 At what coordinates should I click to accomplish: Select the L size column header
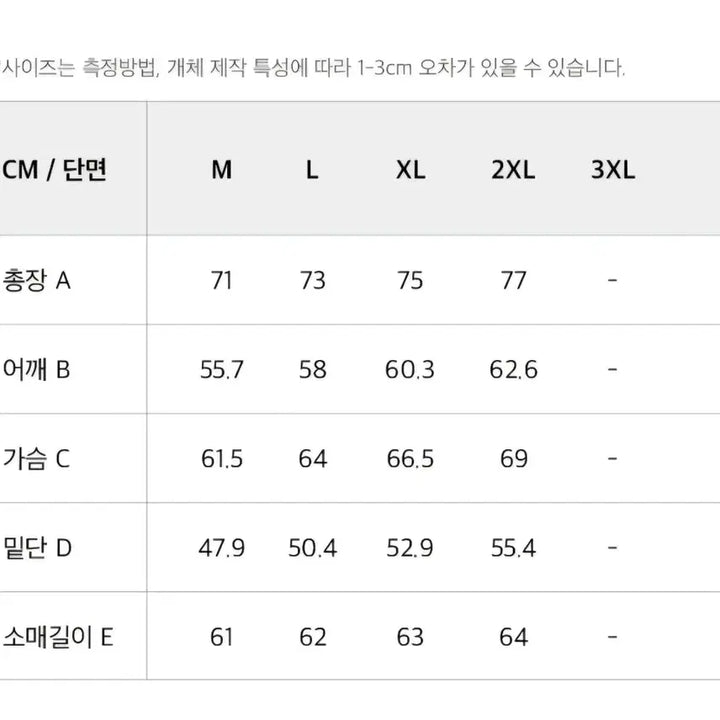click(x=312, y=170)
